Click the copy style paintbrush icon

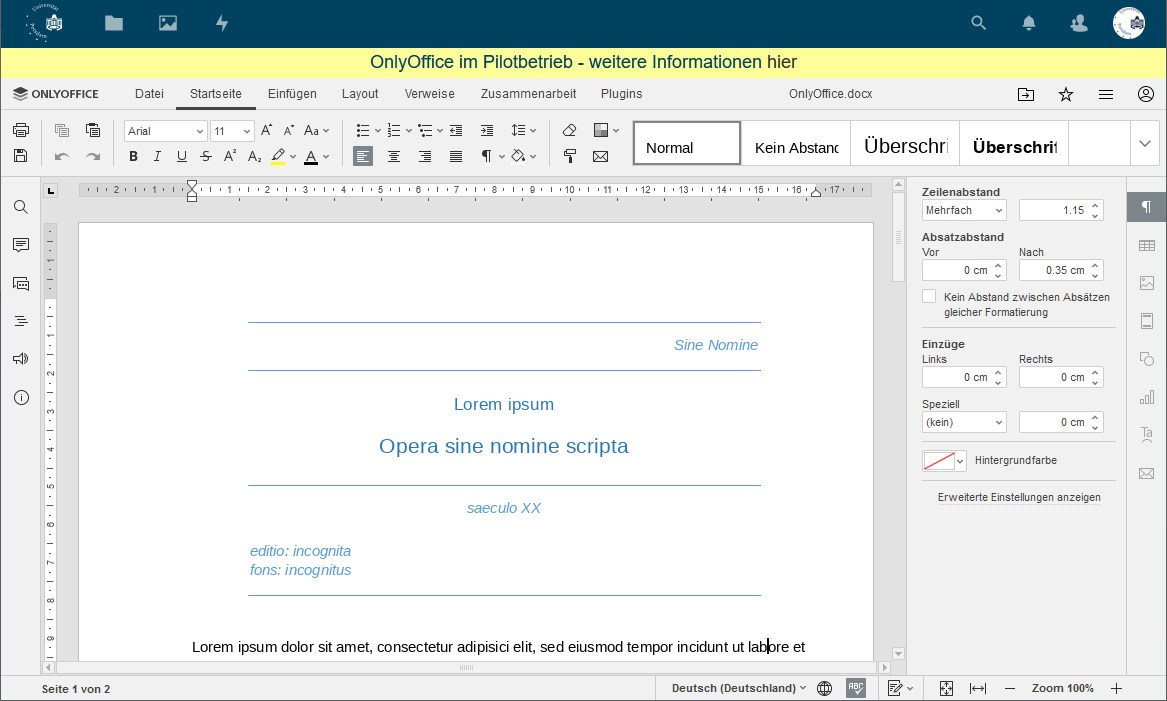[570, 156]
